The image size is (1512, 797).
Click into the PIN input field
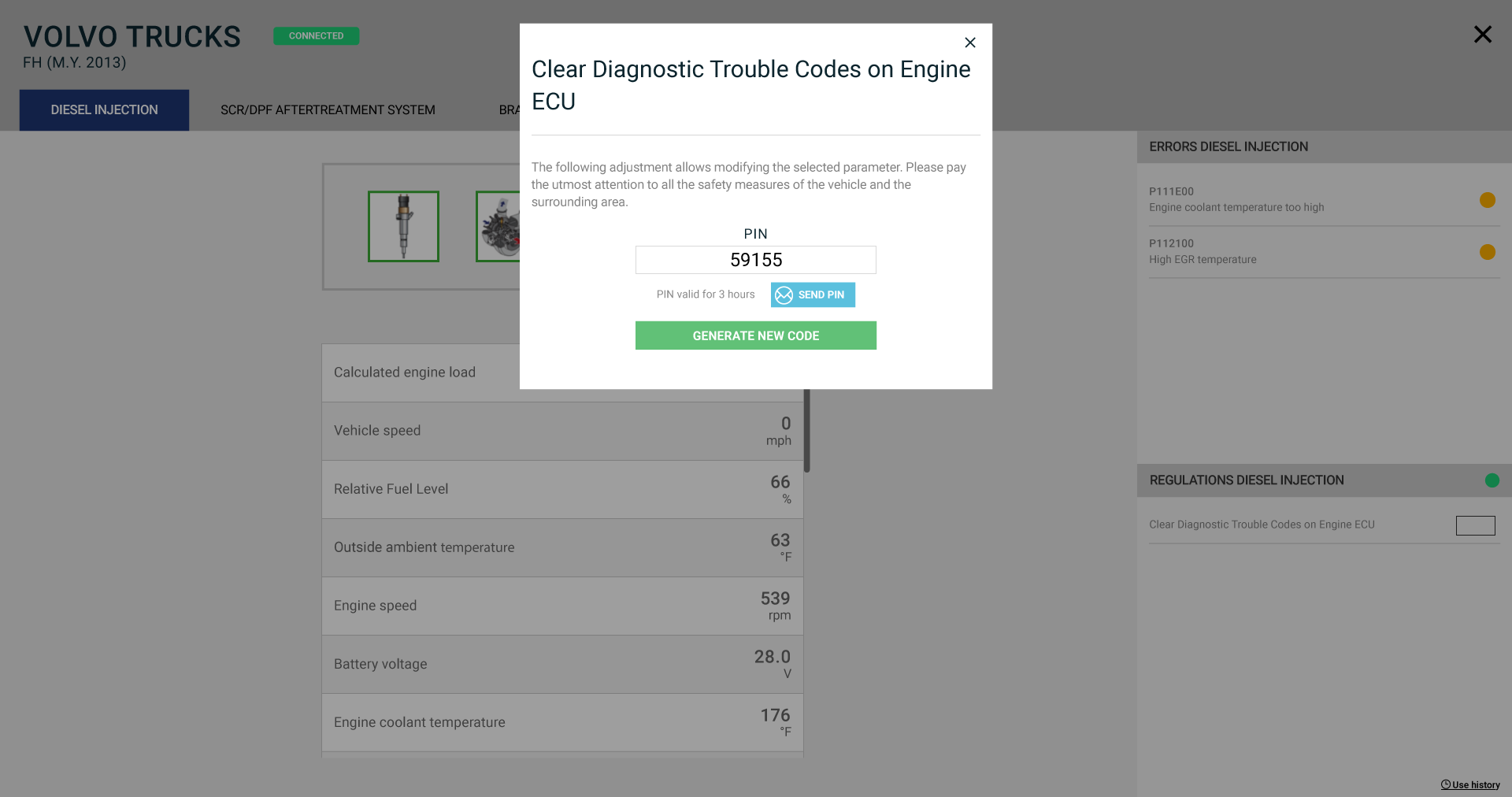pyautogui.click(x=755, y=260)
